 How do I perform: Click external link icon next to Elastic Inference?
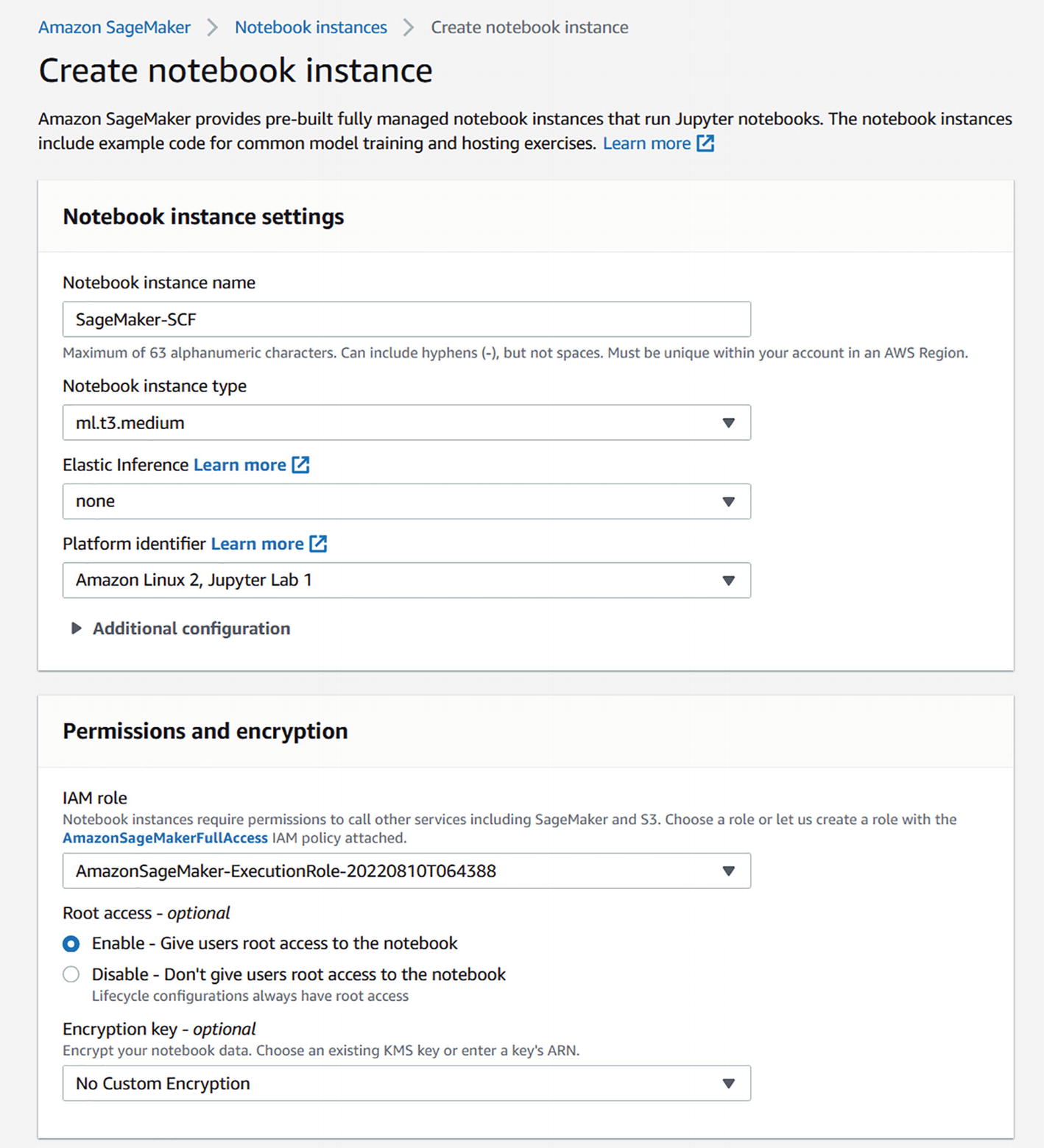tap(300, 465)
